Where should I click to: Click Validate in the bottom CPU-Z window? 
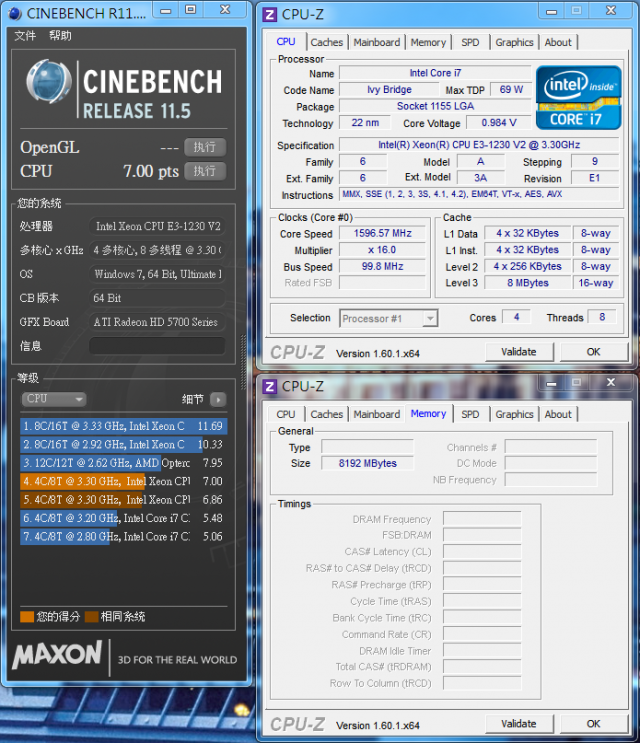(519, 724)
